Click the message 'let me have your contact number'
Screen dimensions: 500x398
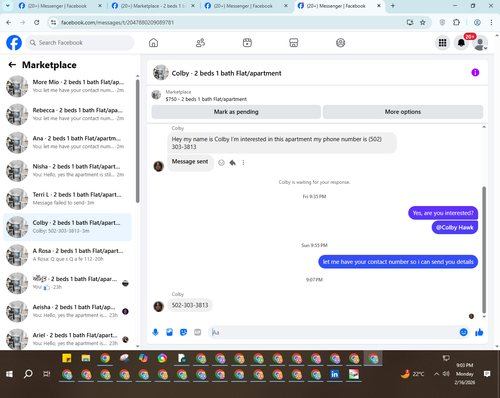coord(398,262)
